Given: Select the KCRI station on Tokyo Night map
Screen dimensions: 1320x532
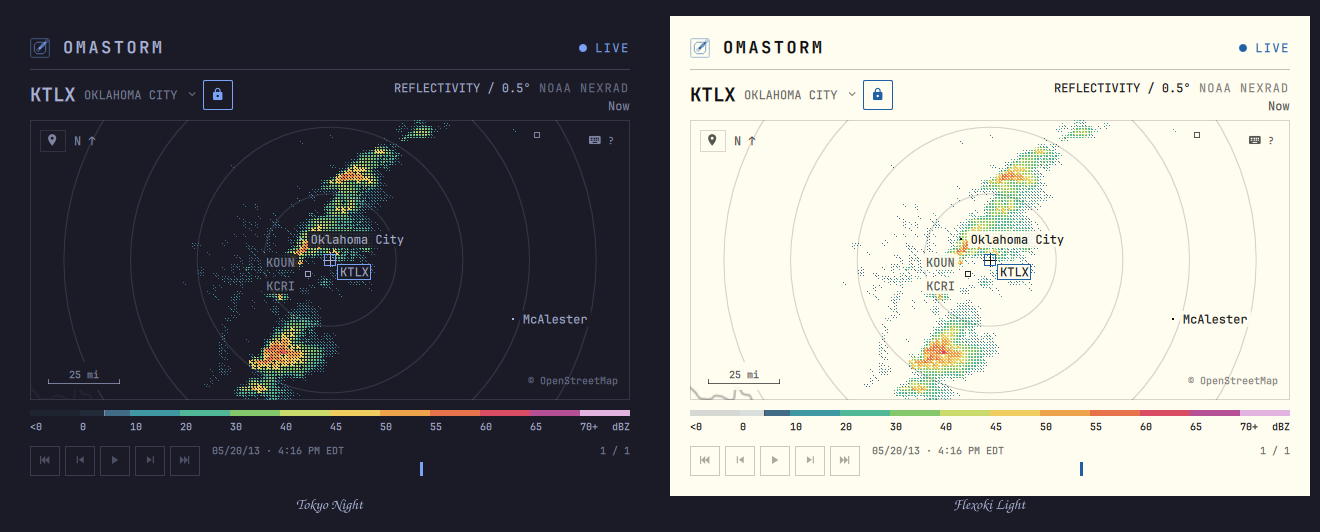Looking at the screenshot, I should coord(281,286).
